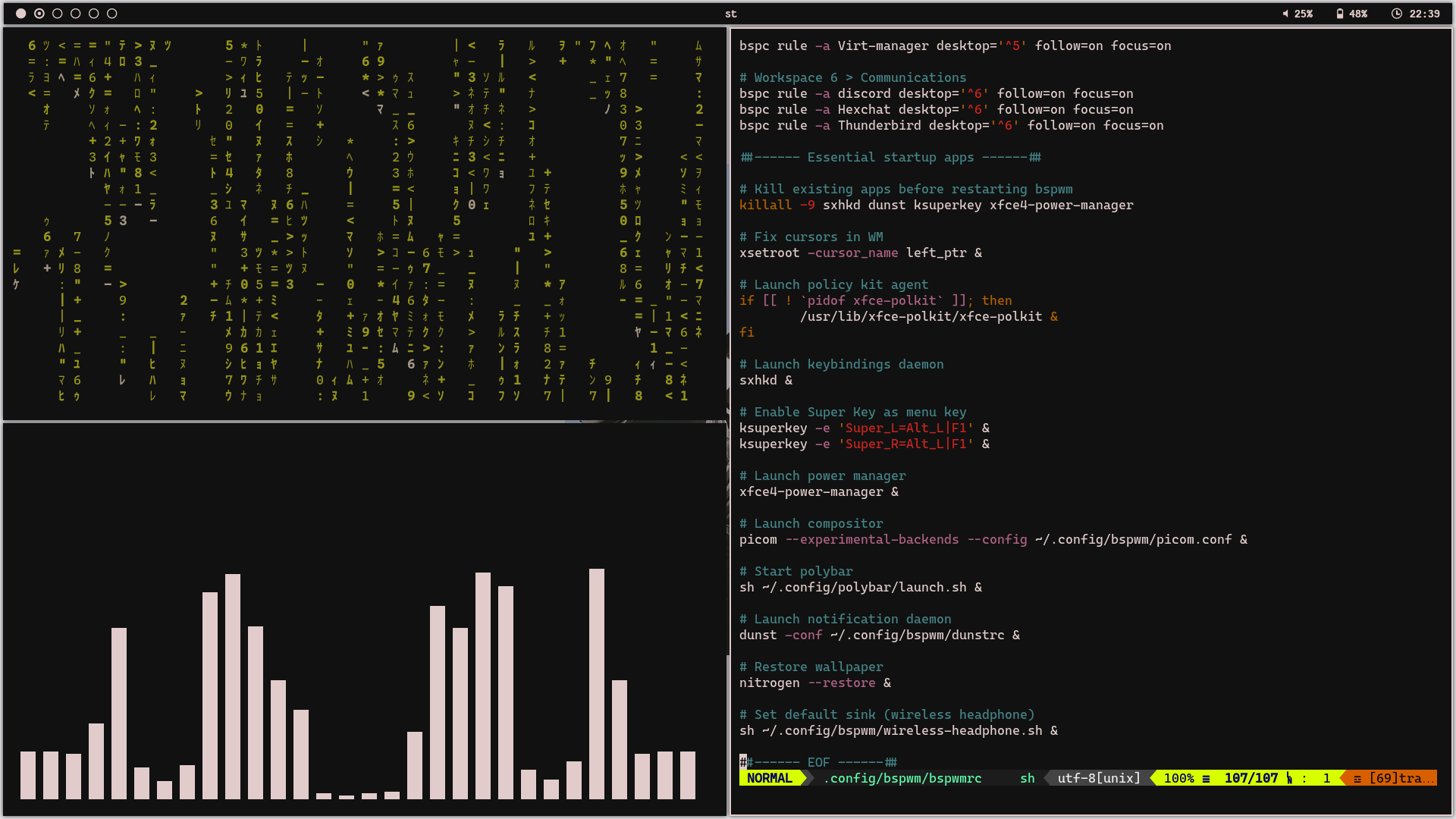The width and height of the screenshot is (1456, 819).
Task: Click the NORMAL mode indicator
Action: 769,778
